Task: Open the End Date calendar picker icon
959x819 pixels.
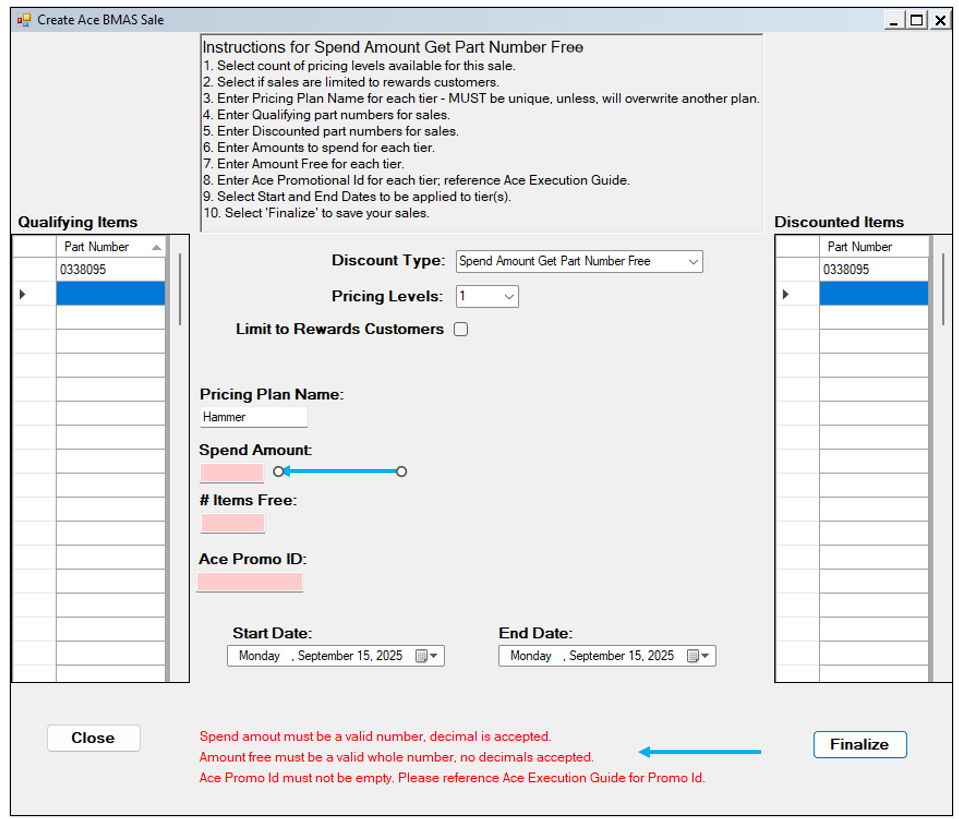Action: [x=697, y=656]
